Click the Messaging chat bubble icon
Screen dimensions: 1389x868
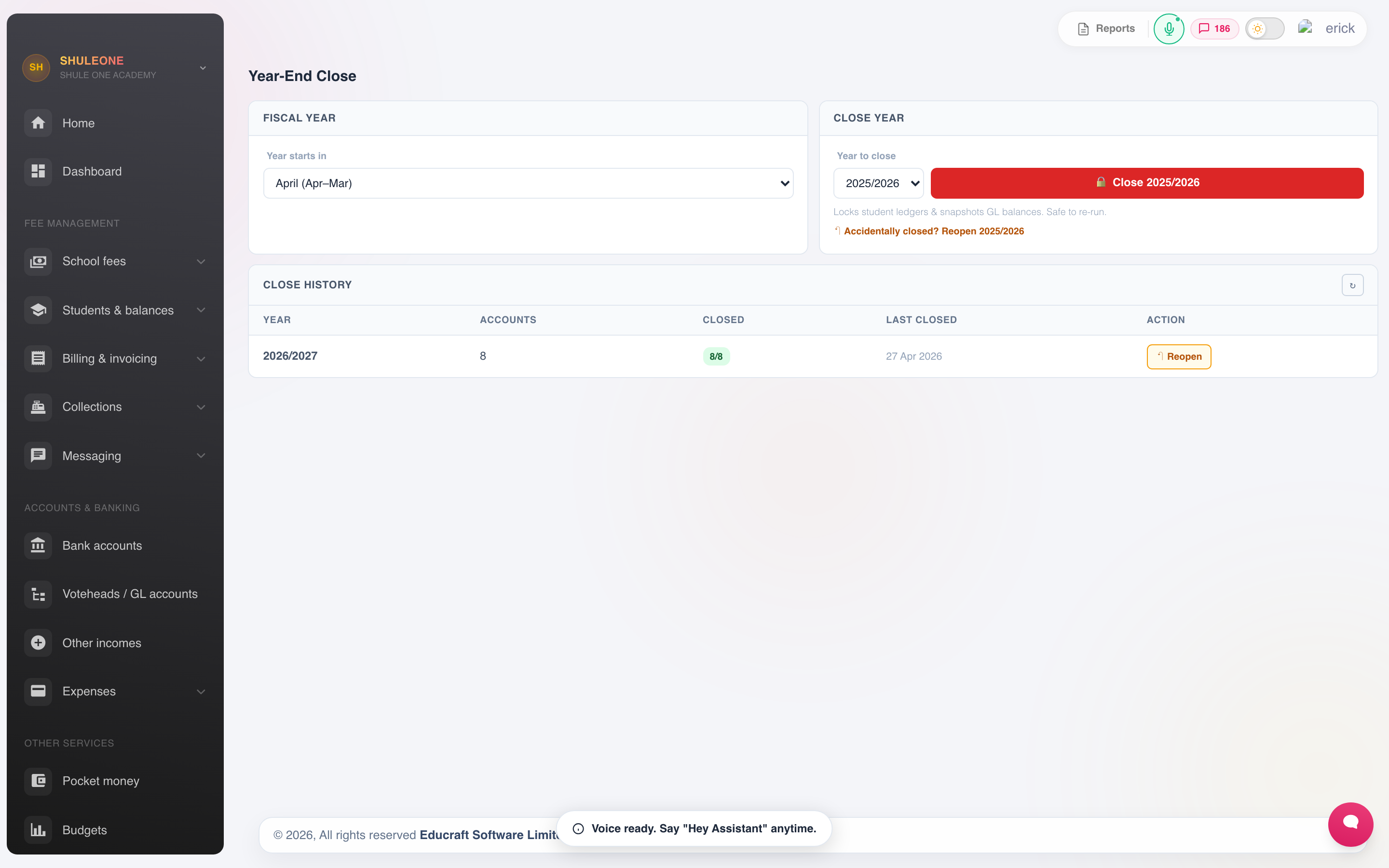tap(38, 456)
